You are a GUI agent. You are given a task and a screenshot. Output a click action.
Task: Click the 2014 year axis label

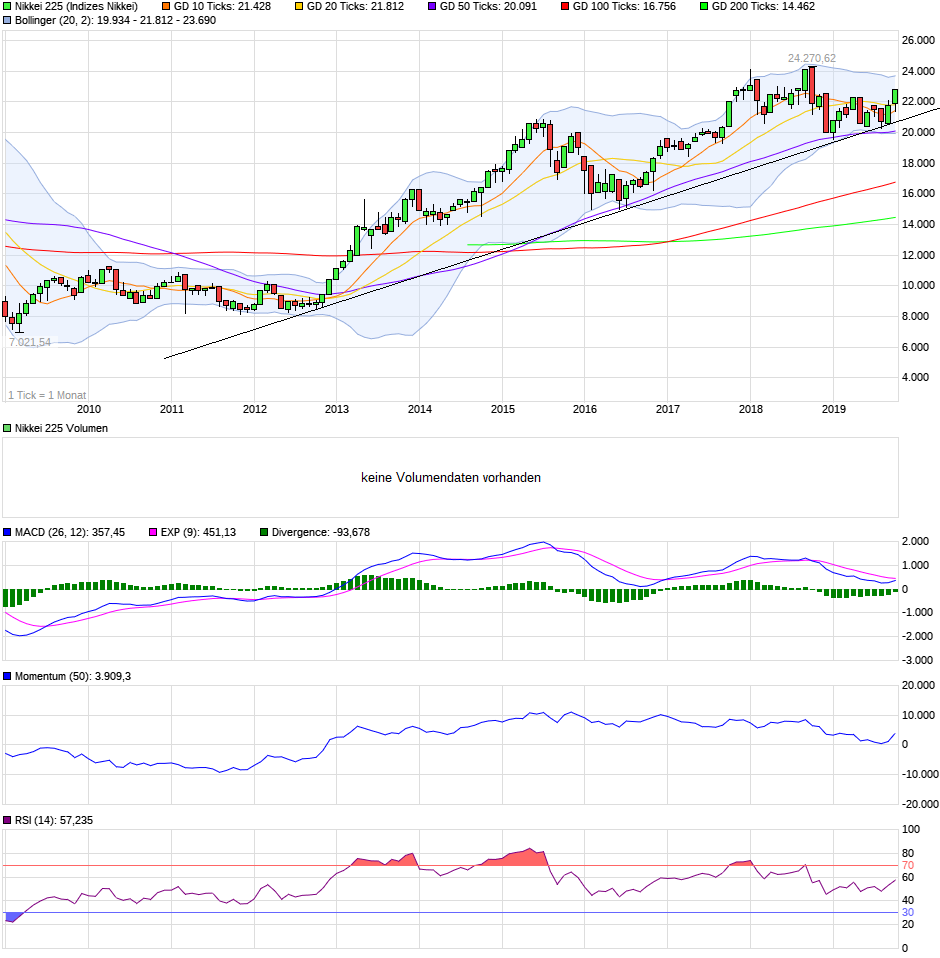(420, 409)
